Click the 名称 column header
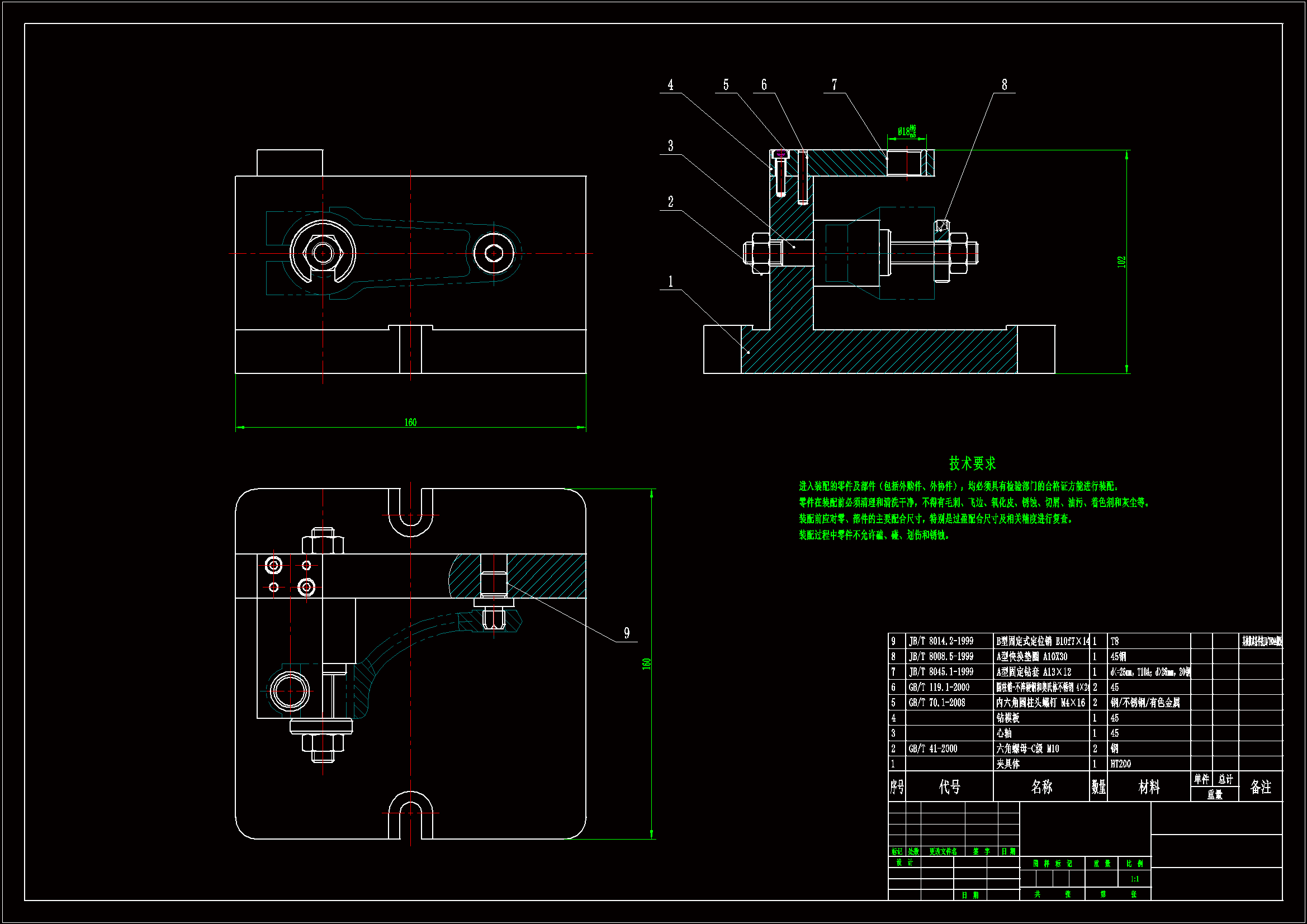Image resolution: width=1307 pixels, height=924 pixels. pos(1041,787)
